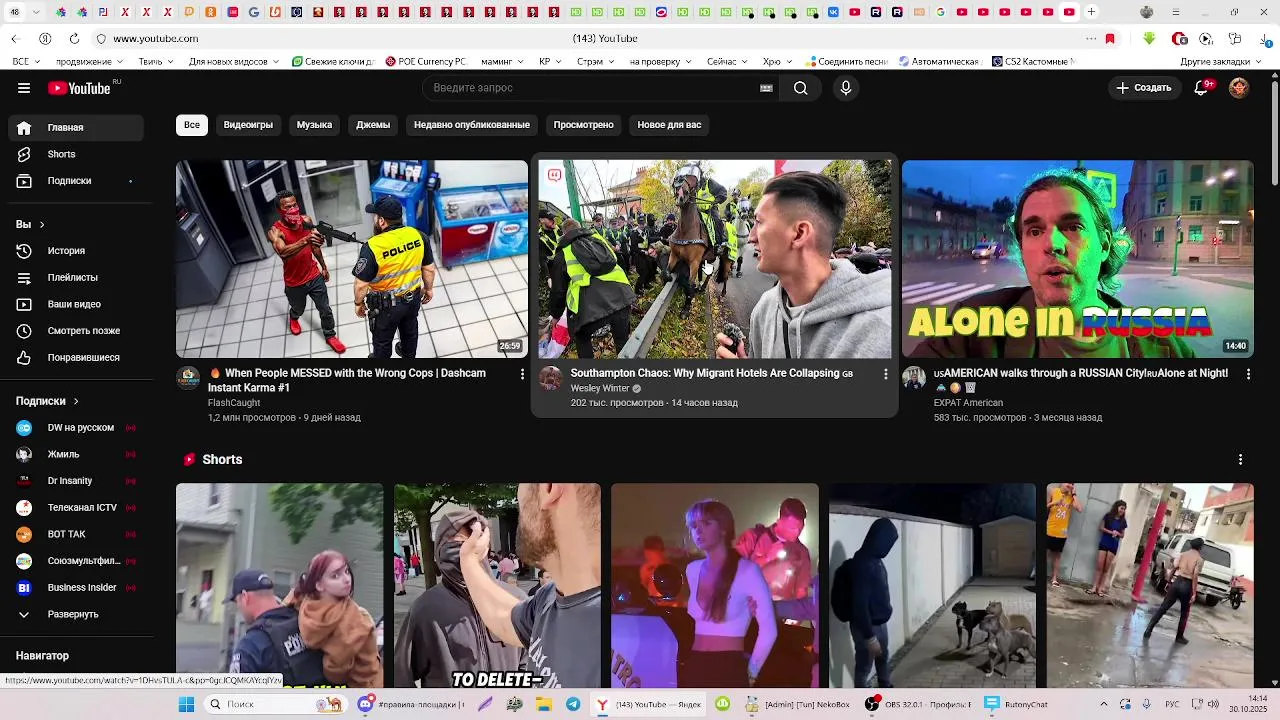Open the Shorts shelf three-dot menu

[1240, 460]
